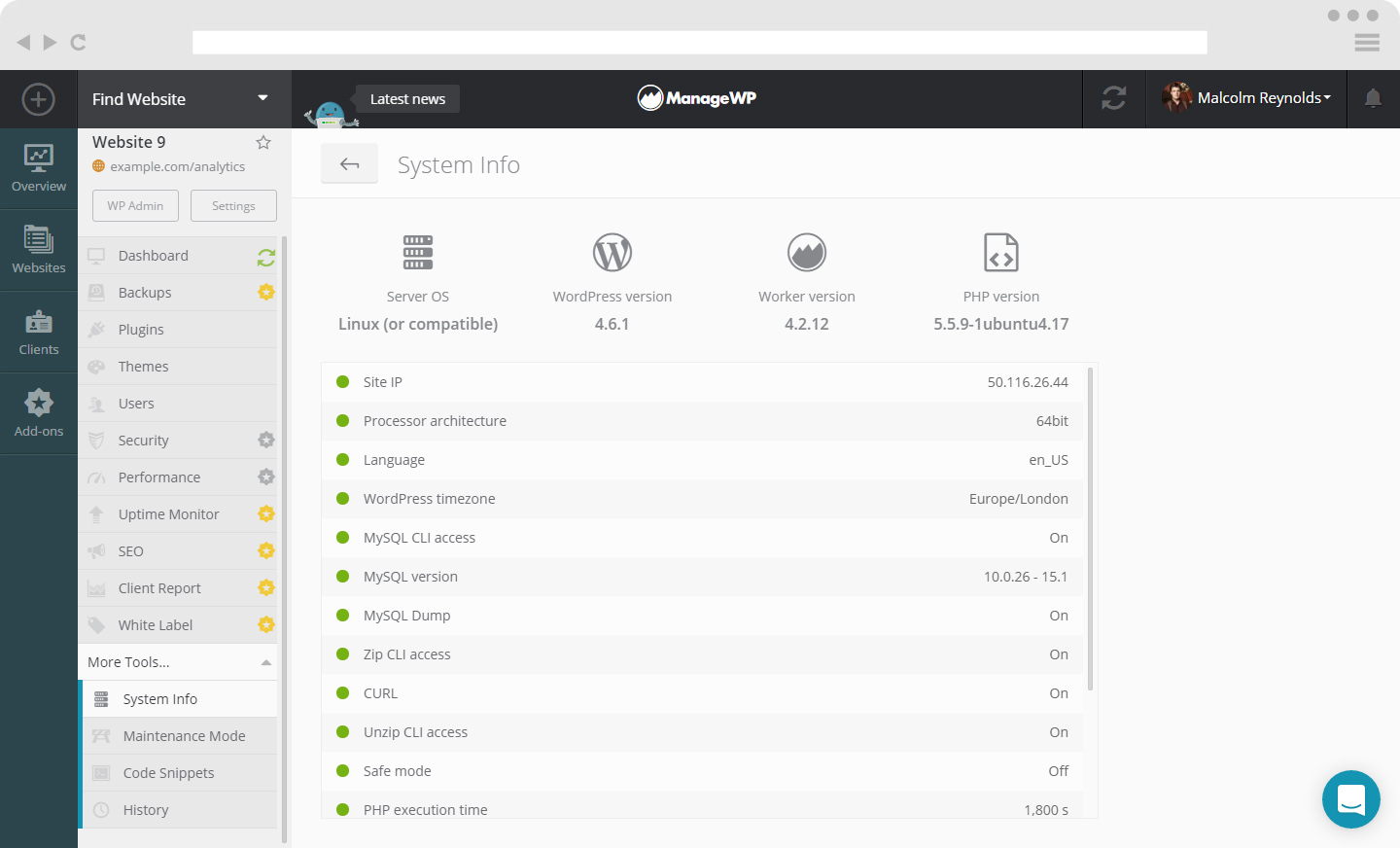The image size is (1400, 848).
Task: Click the Website 9 title
Action: (x=128, y=142)
